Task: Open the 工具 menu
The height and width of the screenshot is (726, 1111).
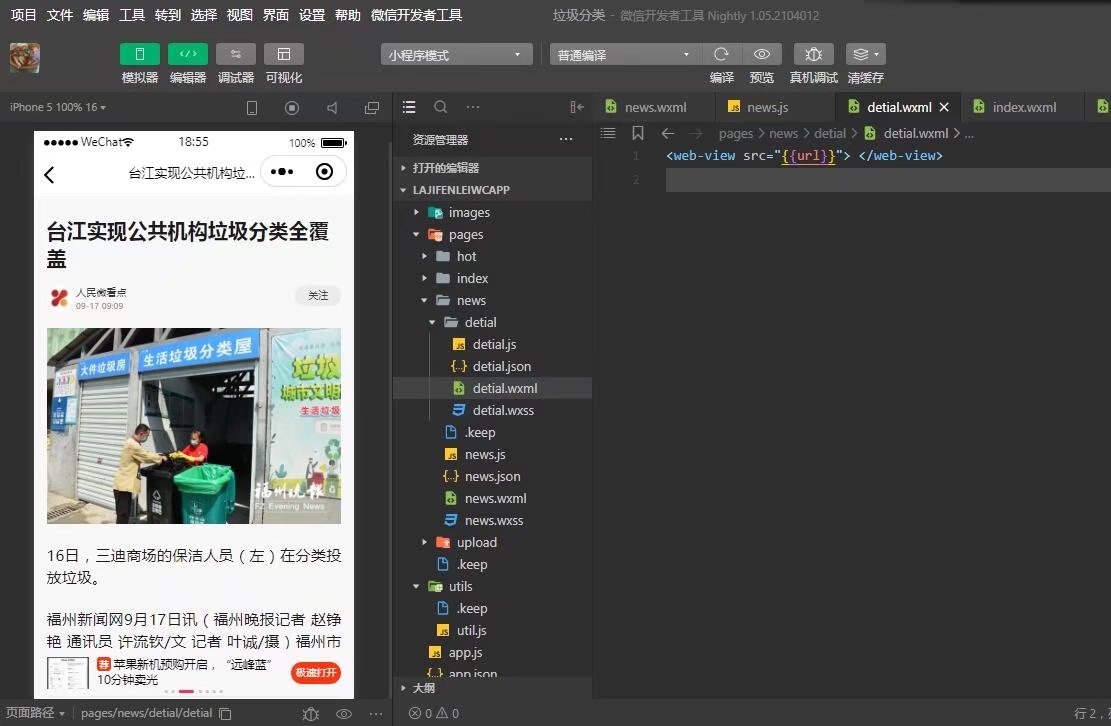Action: tap(132, 15)
